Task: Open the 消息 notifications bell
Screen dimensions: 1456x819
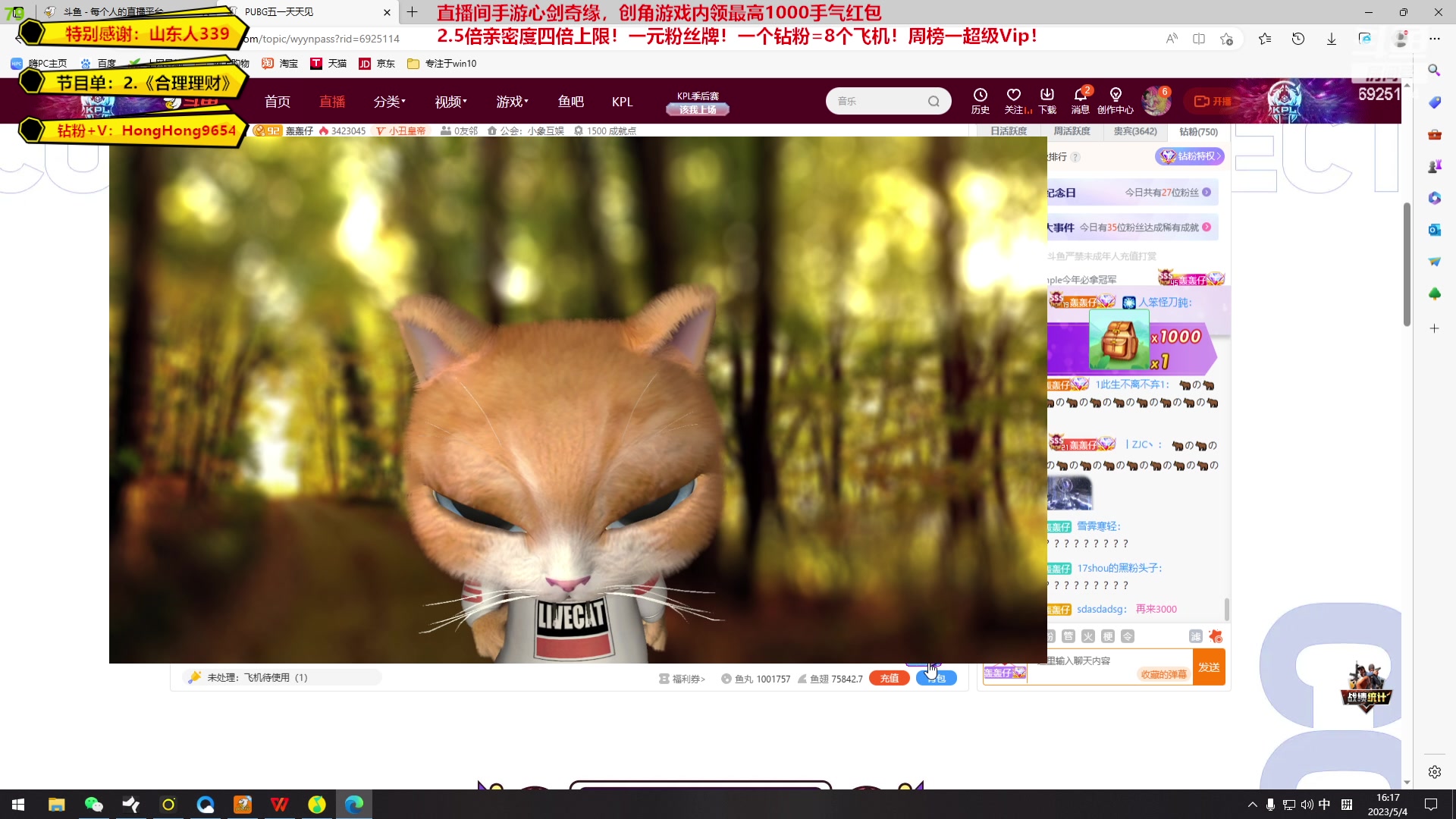Action: pos(1081,100)
